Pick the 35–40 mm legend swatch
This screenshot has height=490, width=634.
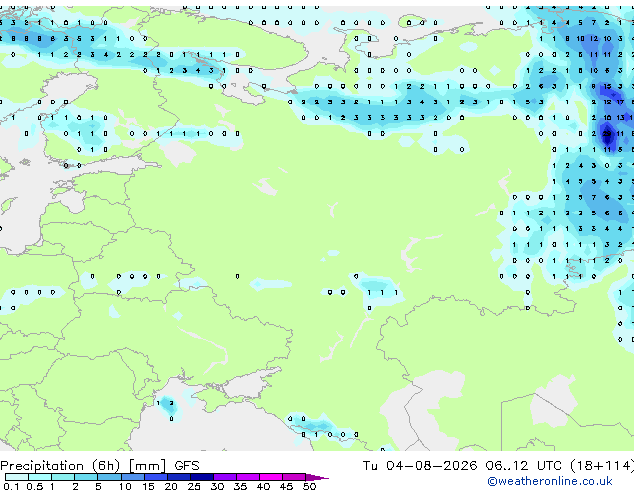247,477
